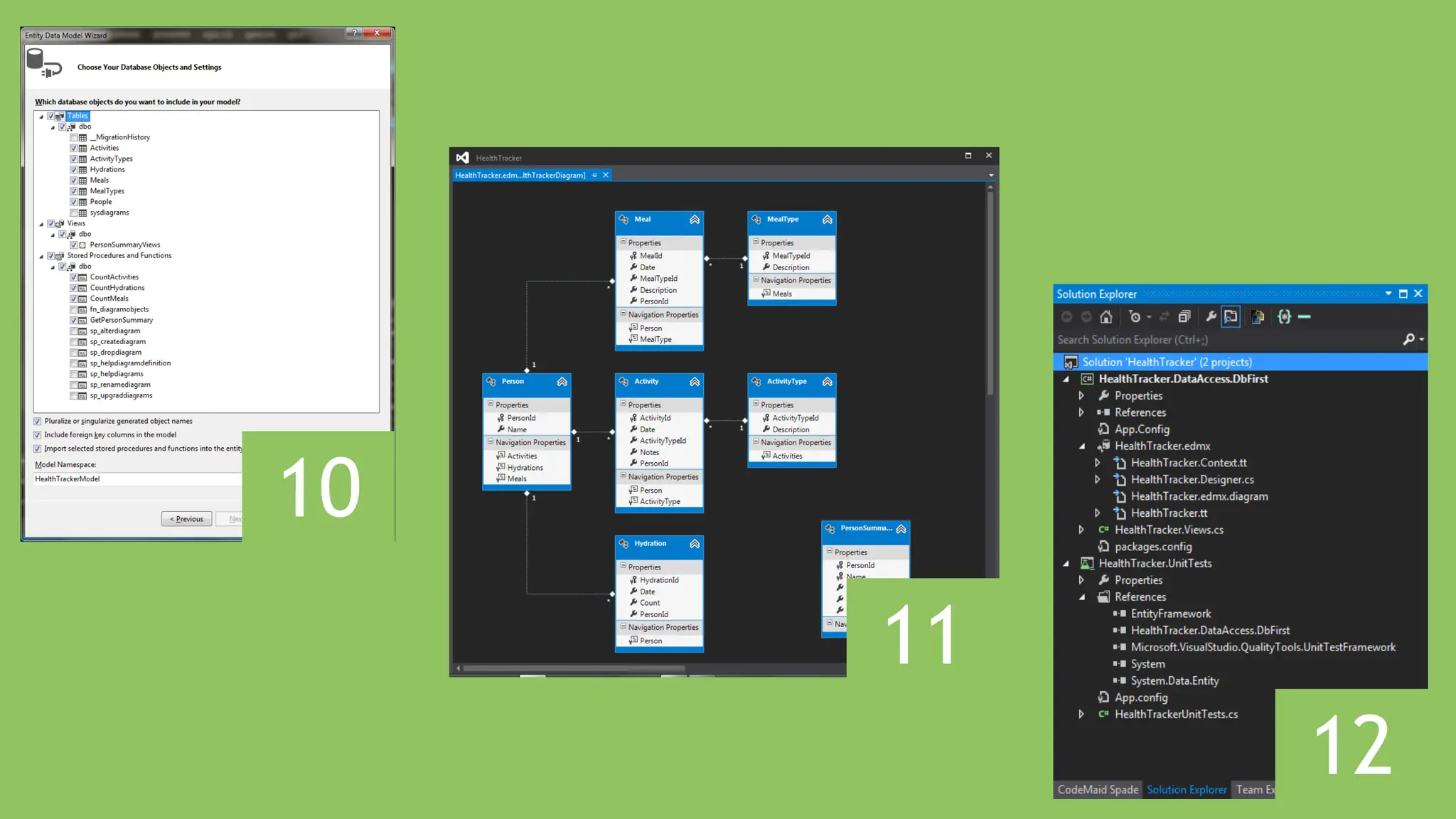Click the search magnifier in Solution Explorer
Viewport: 1456px width, 819px height.
click(x=1408, y=340)
